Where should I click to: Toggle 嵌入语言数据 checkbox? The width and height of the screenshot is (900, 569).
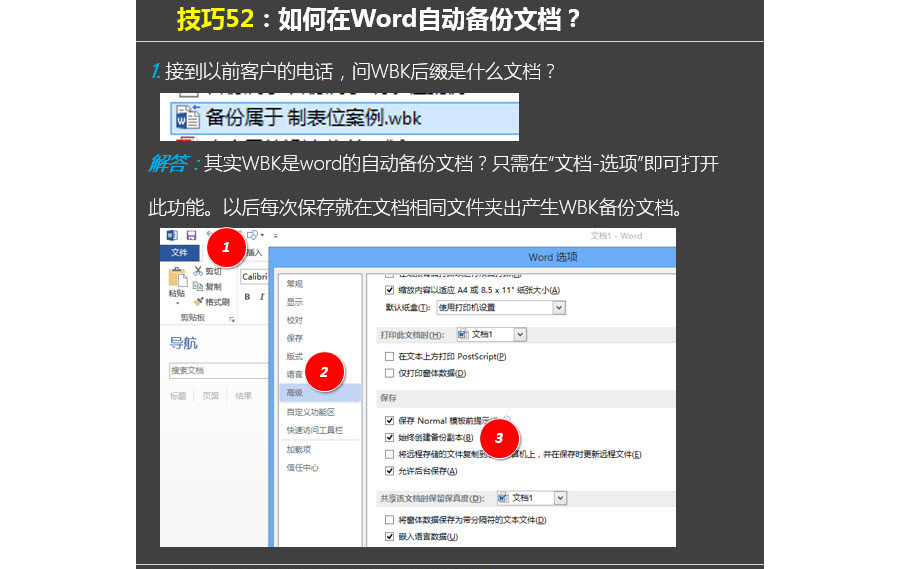coord(390,537)
